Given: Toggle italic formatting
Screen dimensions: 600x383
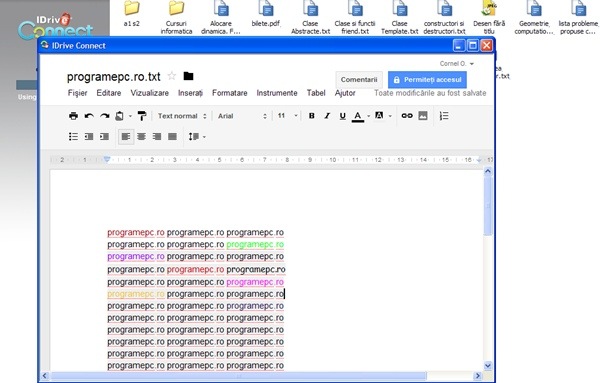Looking at the screenshot, I should (x=327, y=116).
